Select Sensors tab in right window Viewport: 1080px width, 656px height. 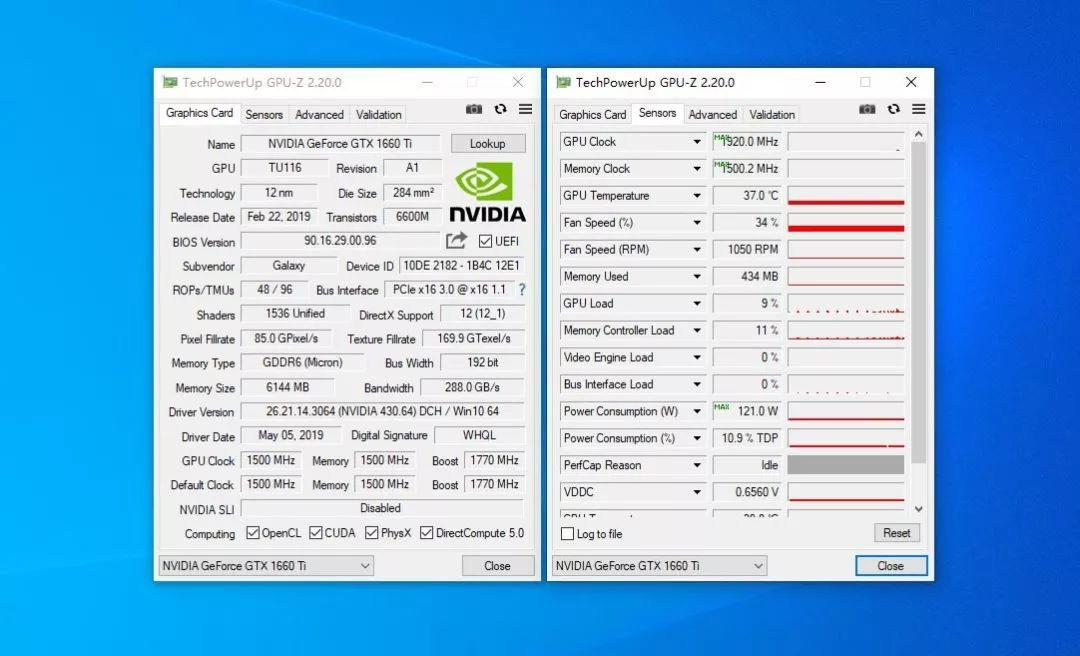[x=657, y=113]
